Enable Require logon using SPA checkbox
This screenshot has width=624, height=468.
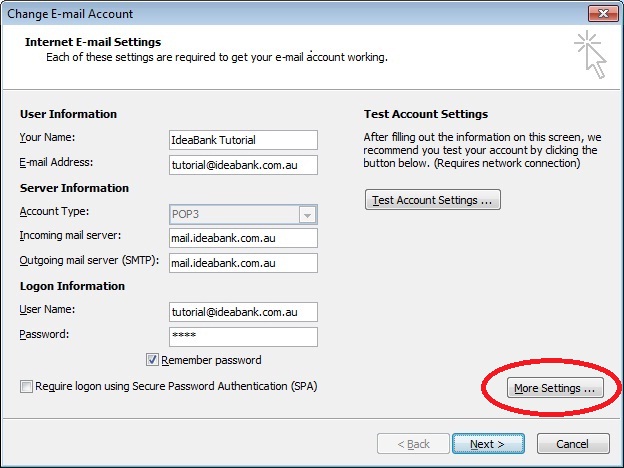pyautogui.click(x=26, y=386)
